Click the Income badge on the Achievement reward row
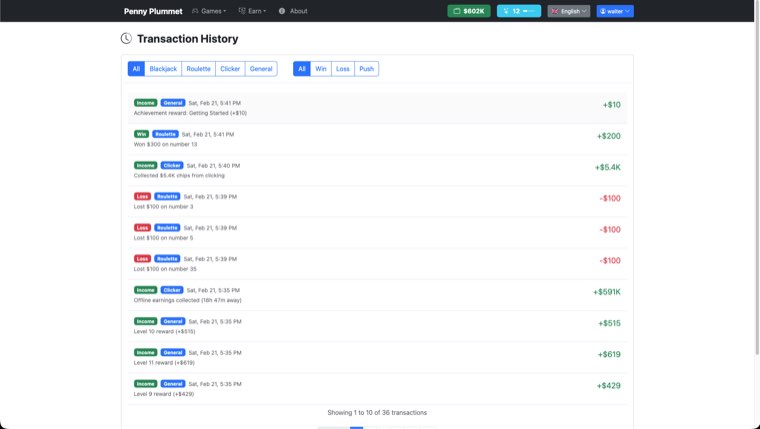This screenshot has width=760, height=429. coord(145,103)
